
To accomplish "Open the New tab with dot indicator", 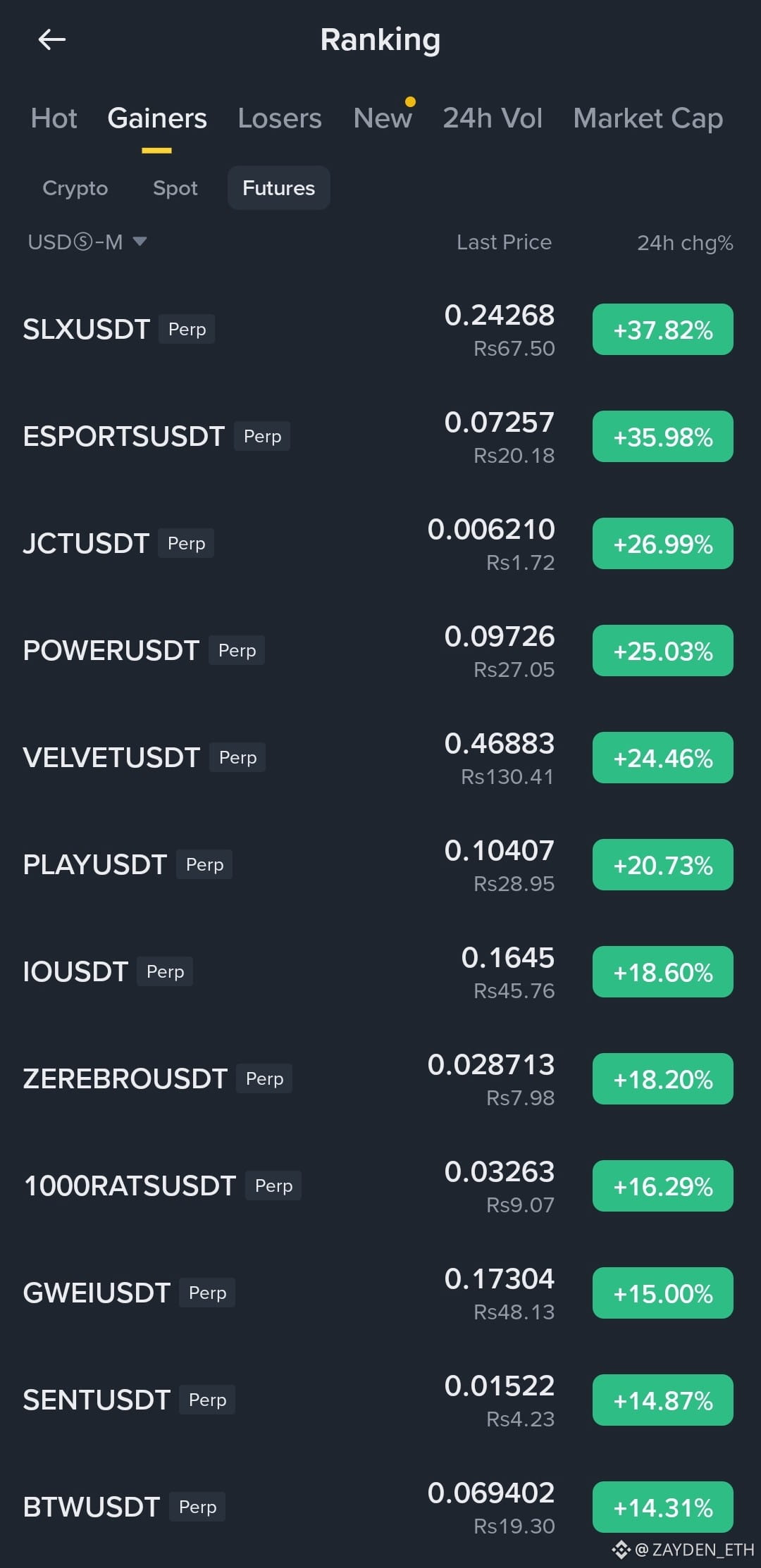I will click(383, 118).
